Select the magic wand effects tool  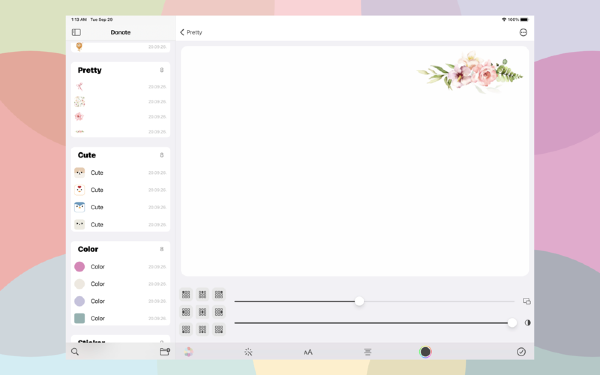(x=248, y=352)
